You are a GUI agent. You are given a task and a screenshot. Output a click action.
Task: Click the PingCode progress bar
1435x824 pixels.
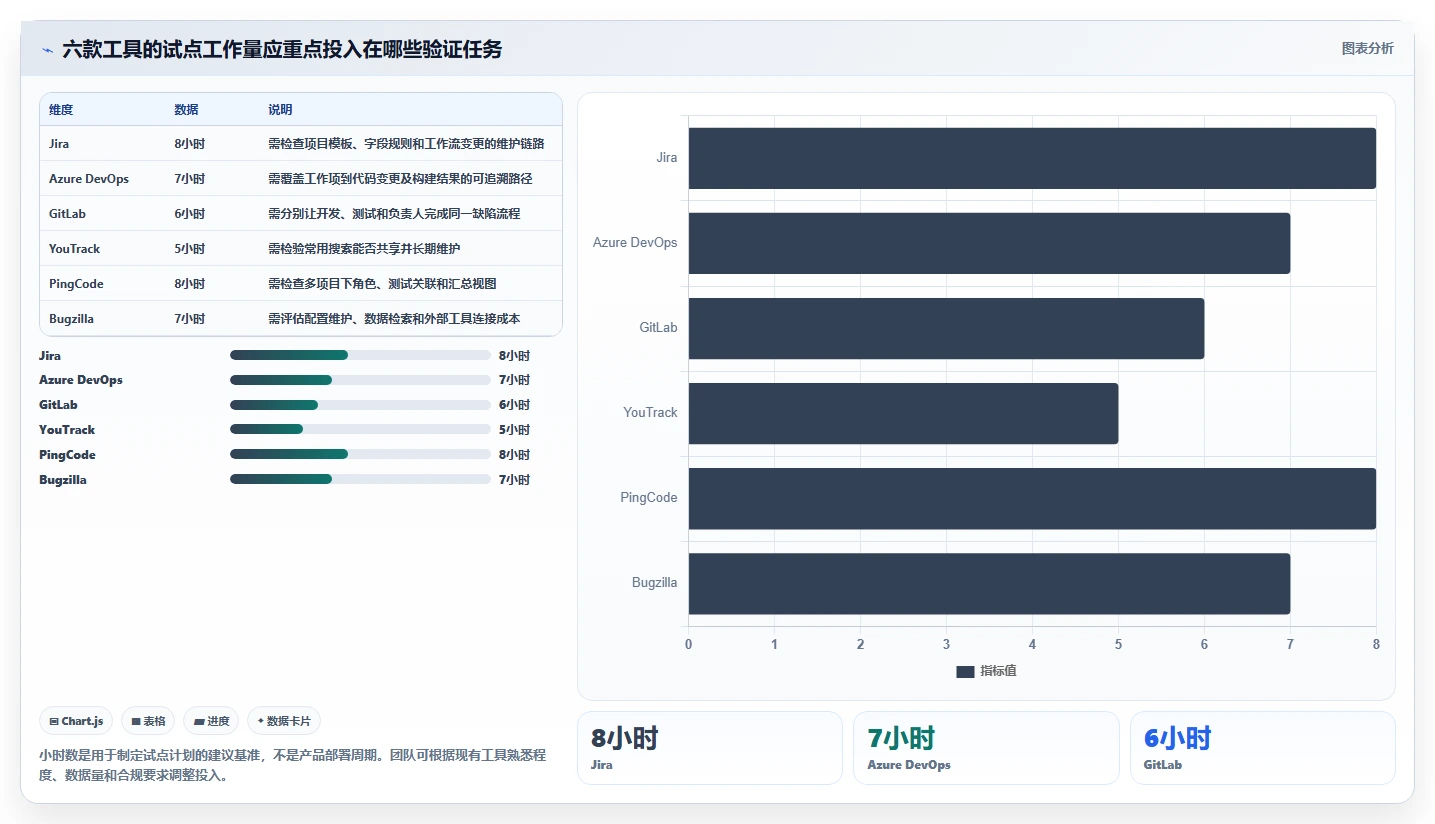(360, 455)
